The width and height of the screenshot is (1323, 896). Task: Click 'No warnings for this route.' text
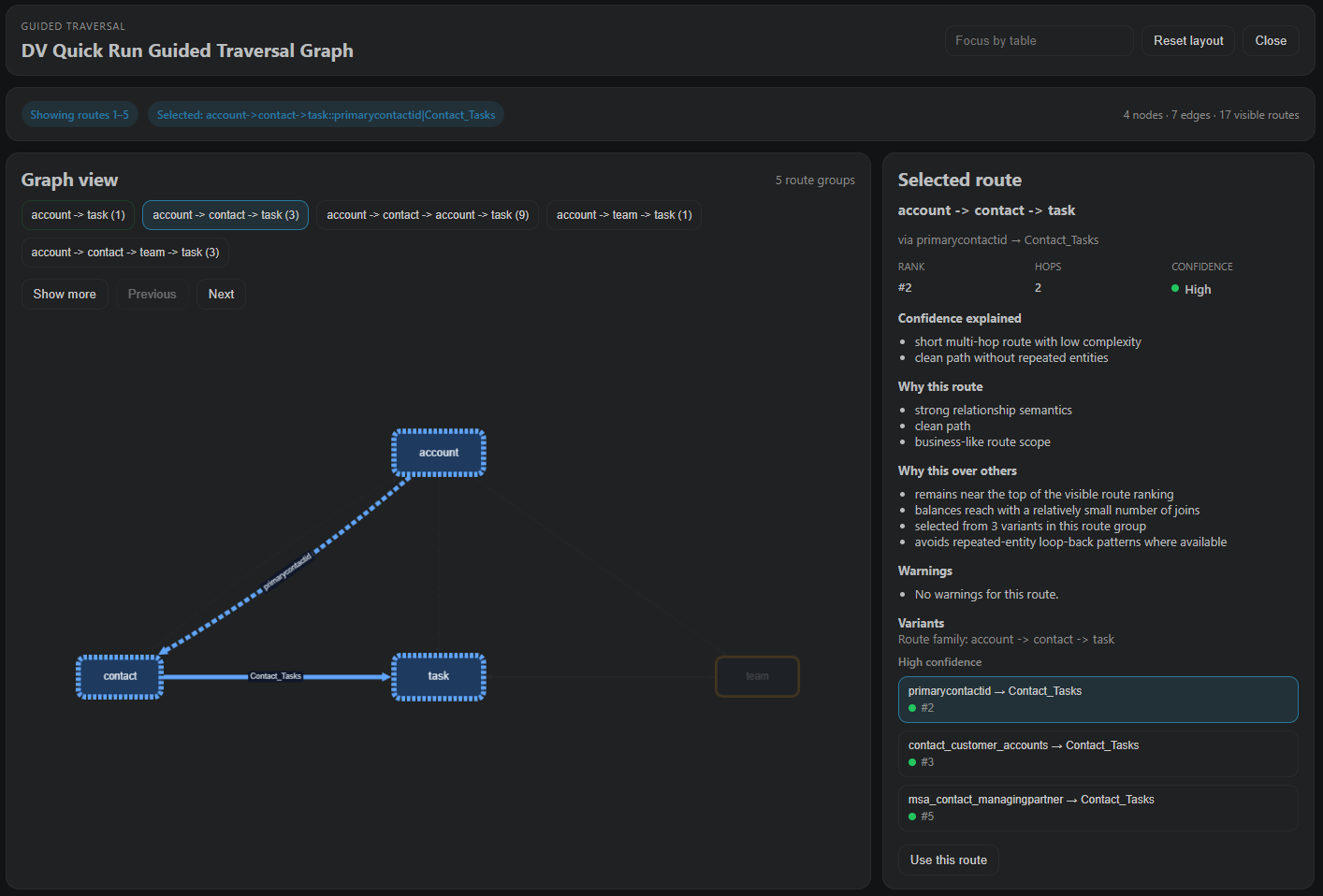(x=986, y=595)
